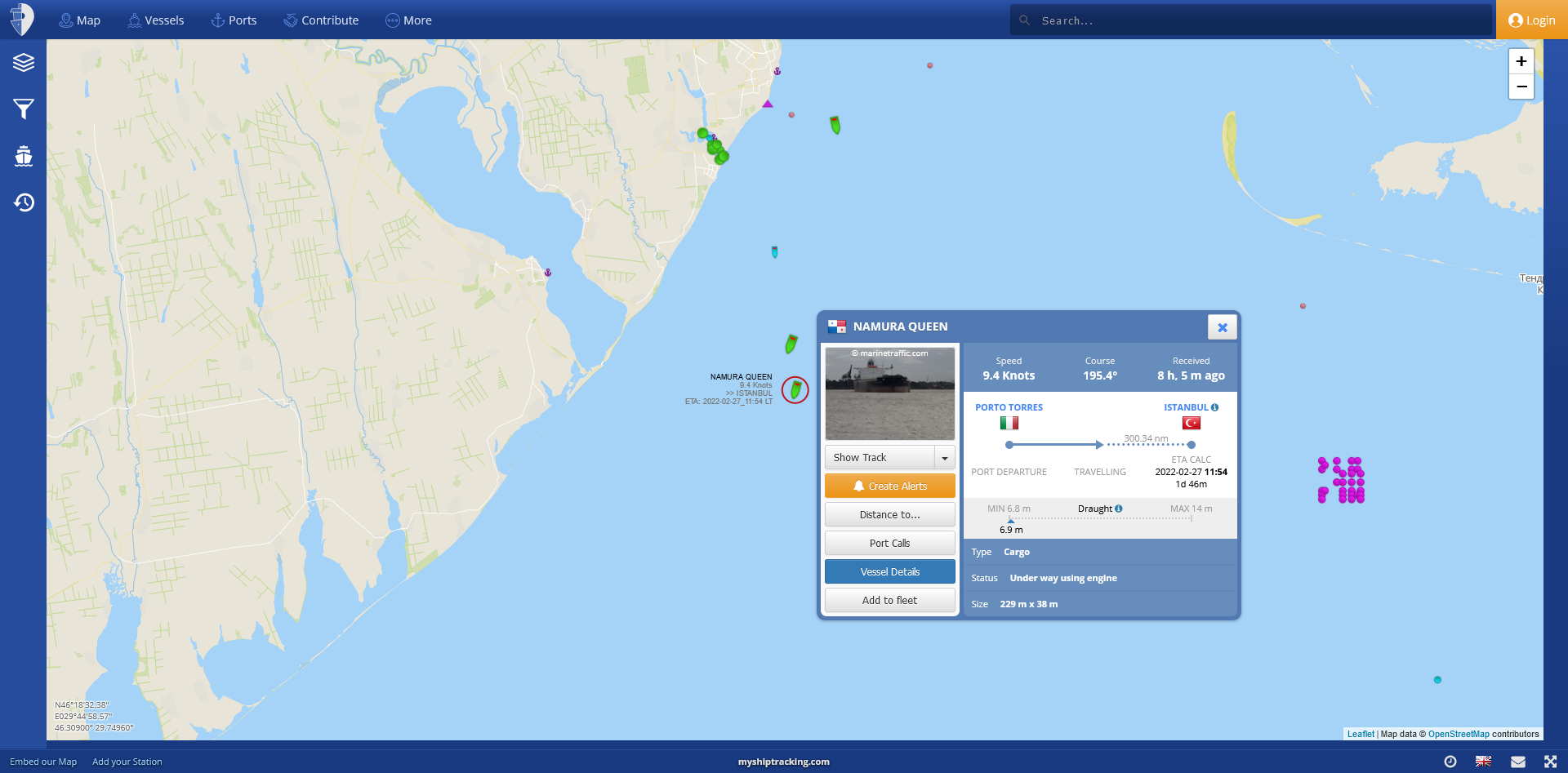Viewport: 1568px width, 773px height.
Task: Click the Show Track button
Action: click(880, 458)
